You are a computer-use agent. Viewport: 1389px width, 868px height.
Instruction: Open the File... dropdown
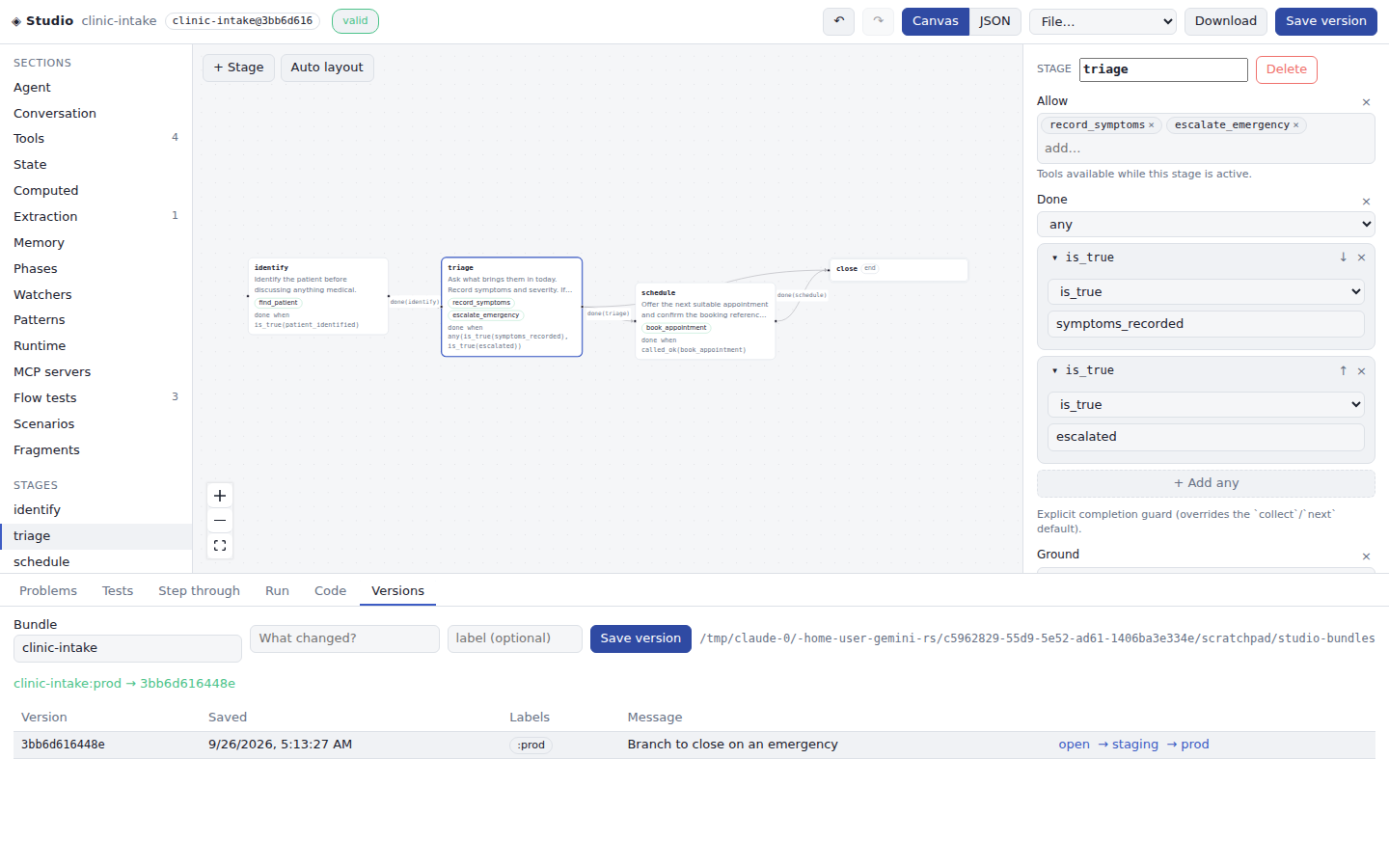pos(1103,21)
